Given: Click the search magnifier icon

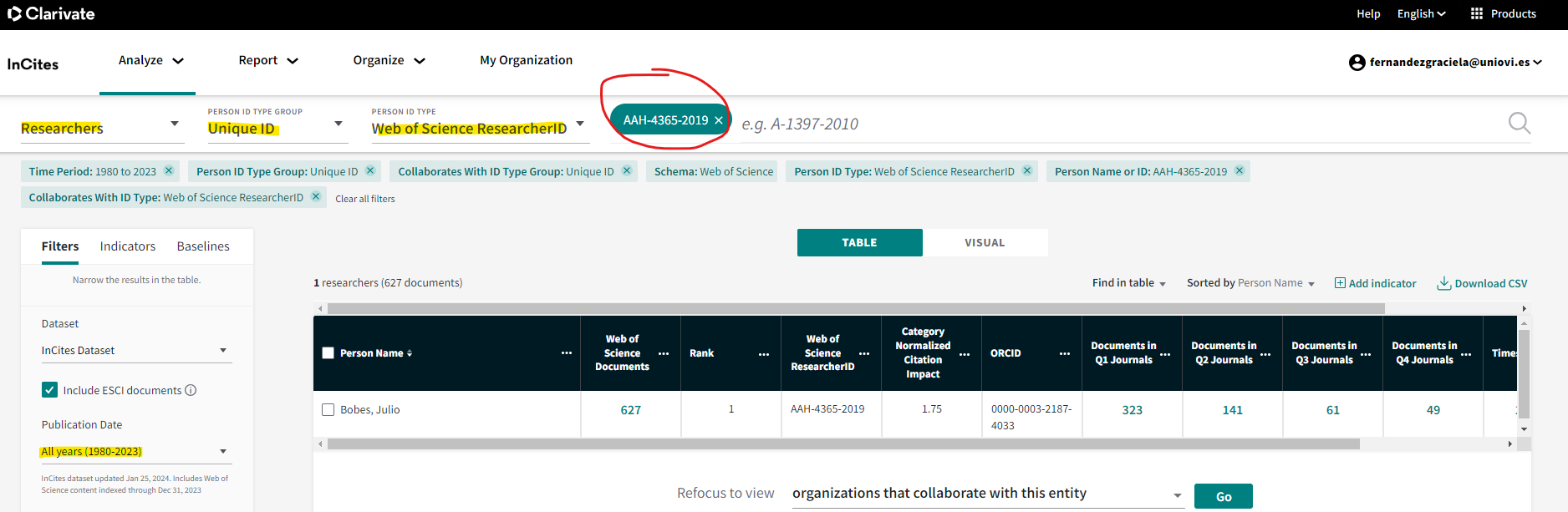Looking at the screenshot, I should point(1519,124).
